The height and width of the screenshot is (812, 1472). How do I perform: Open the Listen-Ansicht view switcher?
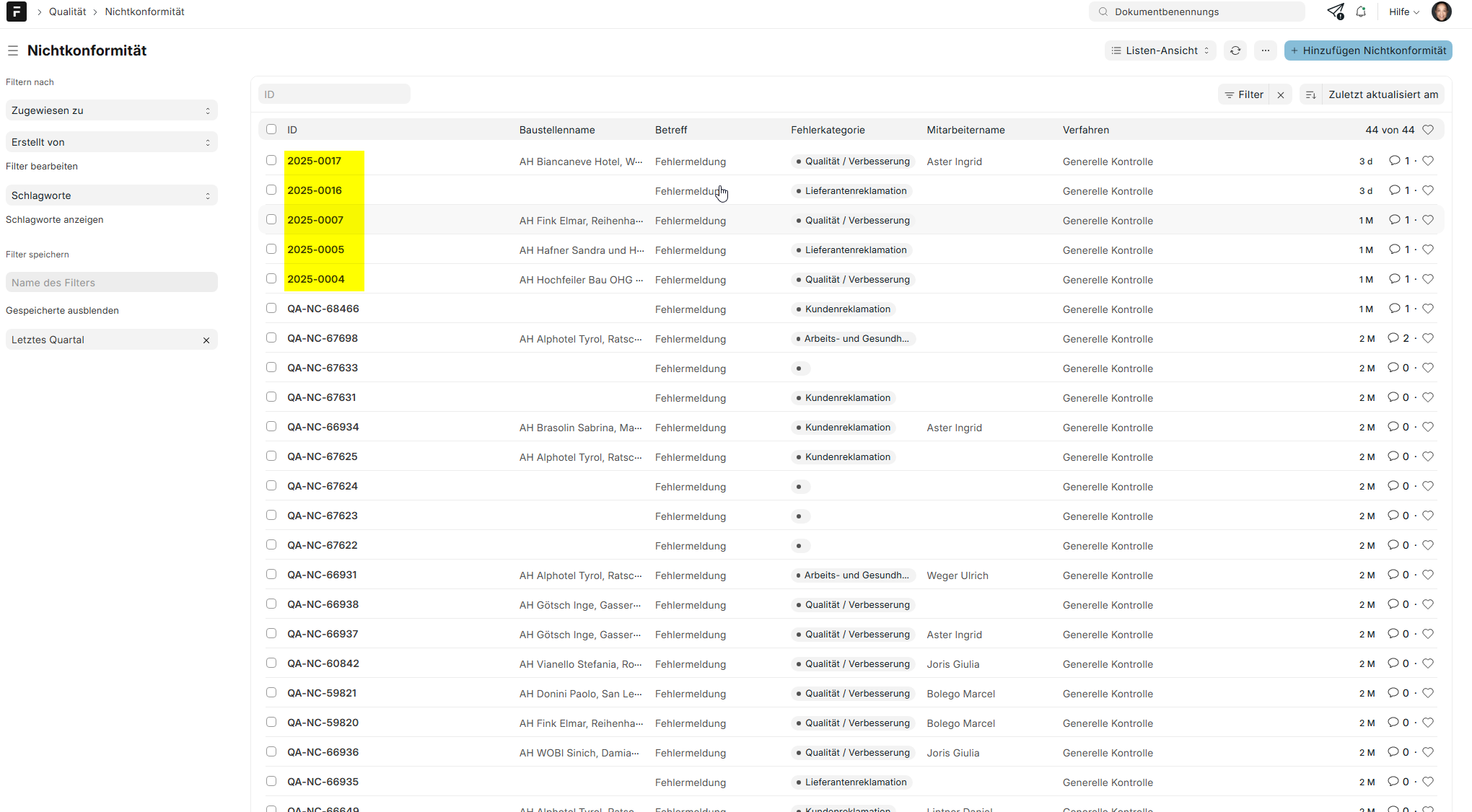(x=1160, y=50)
